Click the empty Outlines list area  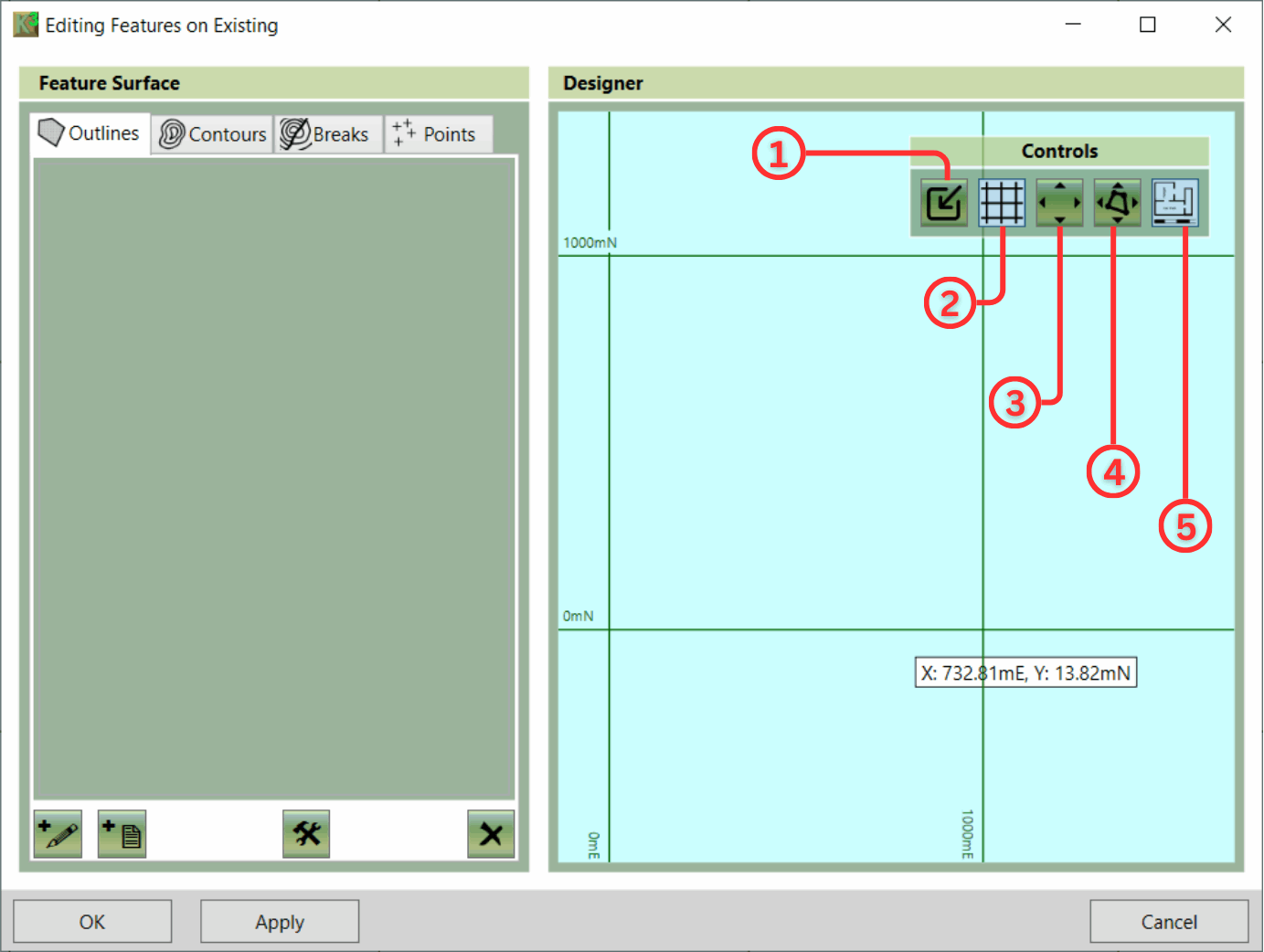(274, 479)
